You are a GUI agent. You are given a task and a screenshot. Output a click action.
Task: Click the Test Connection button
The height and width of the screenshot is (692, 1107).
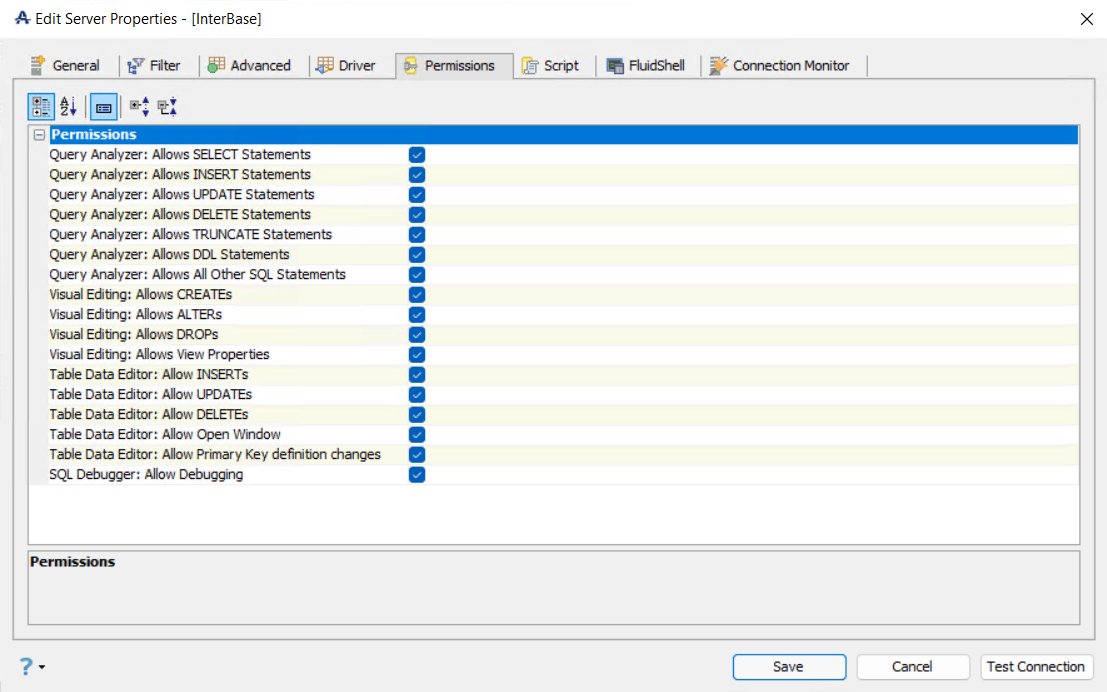point(1036,667)
